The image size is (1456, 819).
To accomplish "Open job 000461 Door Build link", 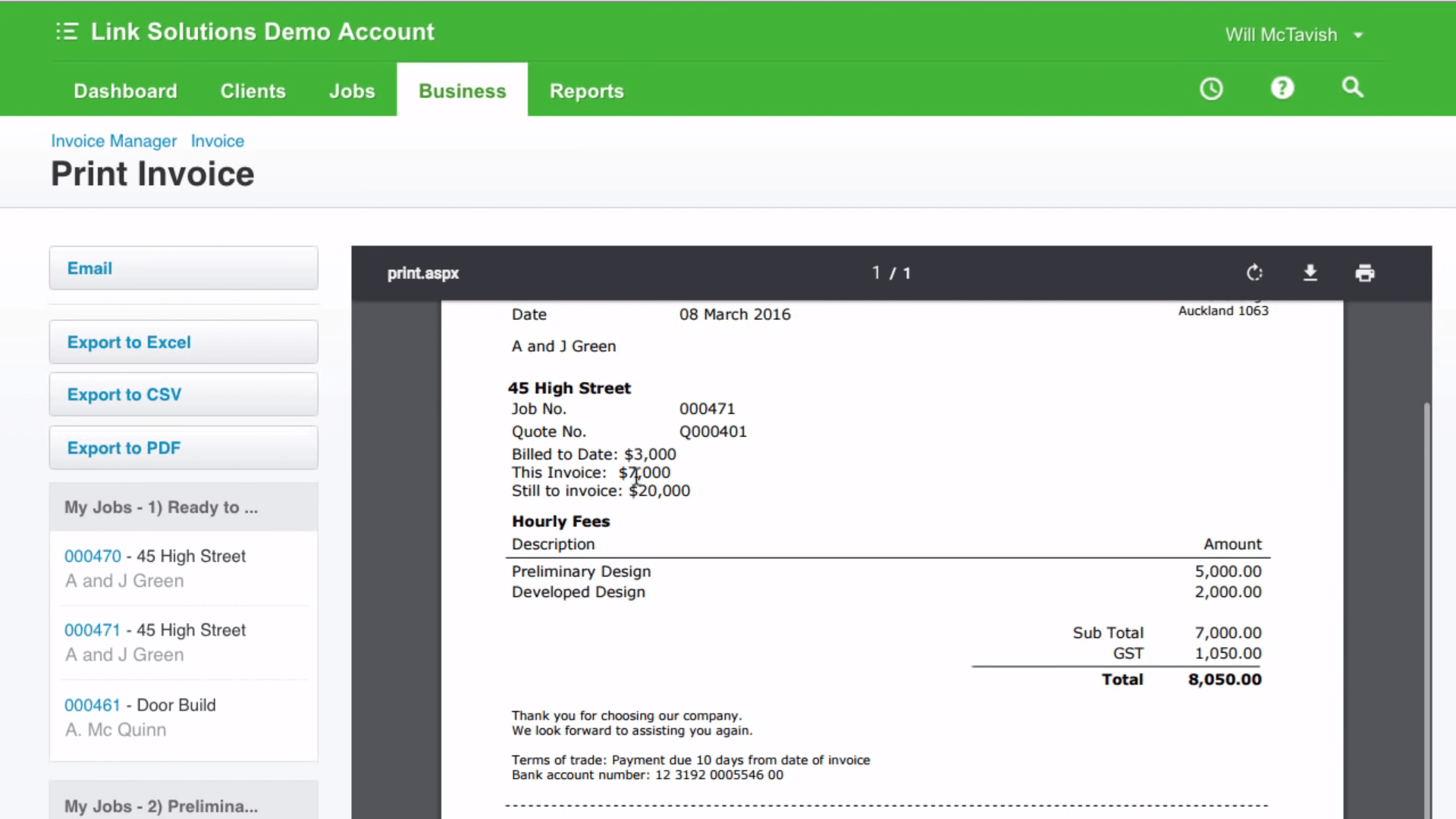I will [x=93, y=705].
